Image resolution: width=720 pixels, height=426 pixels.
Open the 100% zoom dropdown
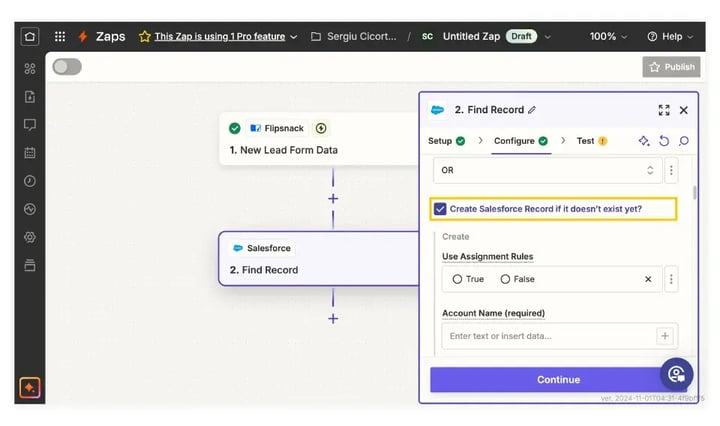(608, 36)
